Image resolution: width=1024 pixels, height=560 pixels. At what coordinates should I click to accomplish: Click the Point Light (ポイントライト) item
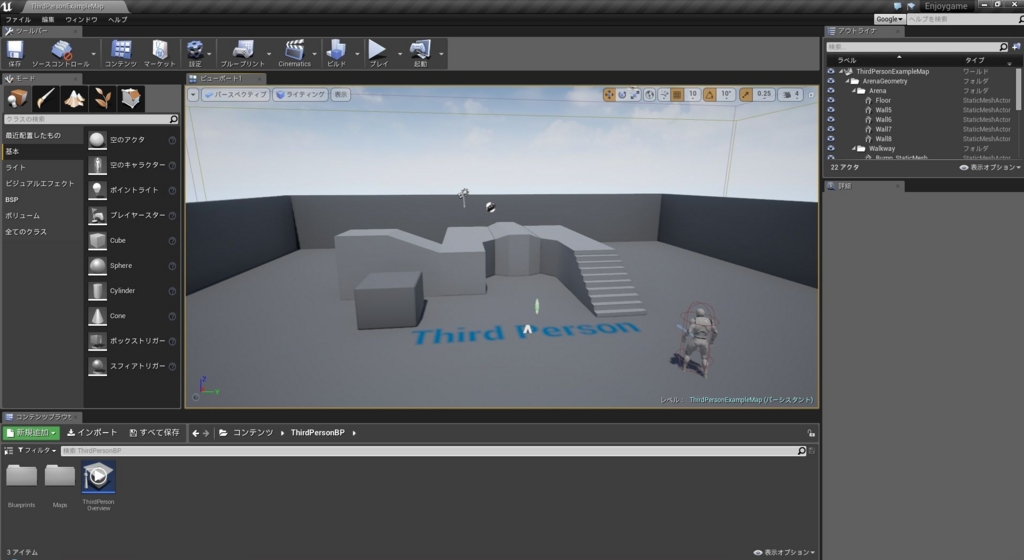(x=132, y=190)
